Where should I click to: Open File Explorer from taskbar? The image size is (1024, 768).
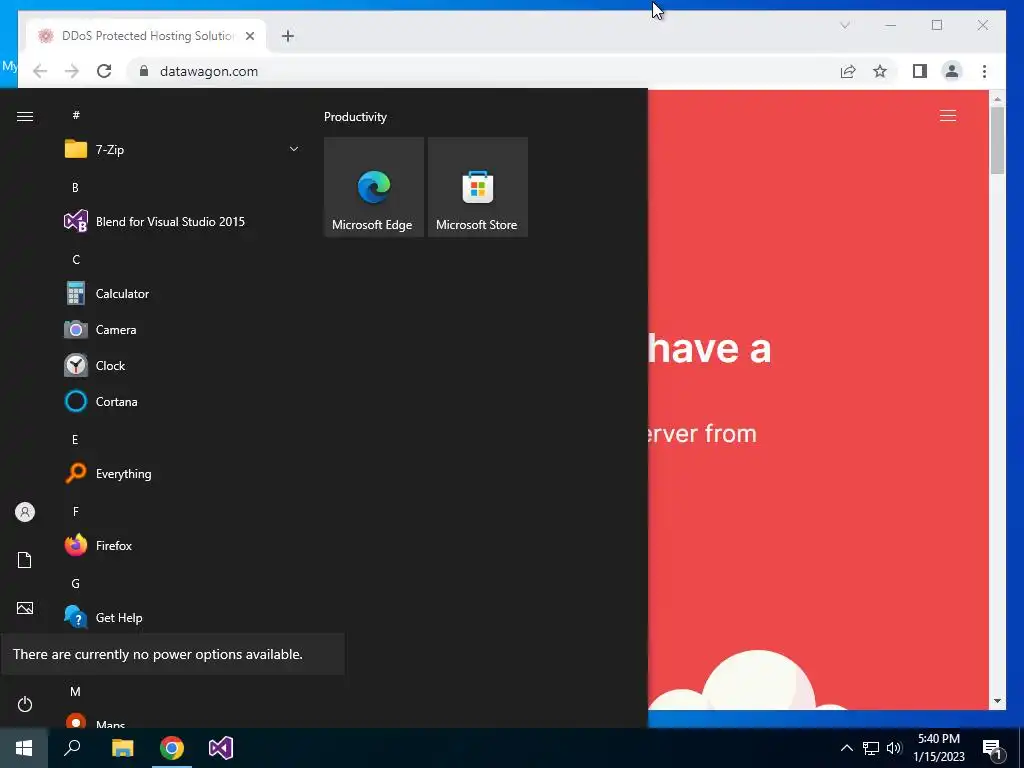(x=122, y=748)
